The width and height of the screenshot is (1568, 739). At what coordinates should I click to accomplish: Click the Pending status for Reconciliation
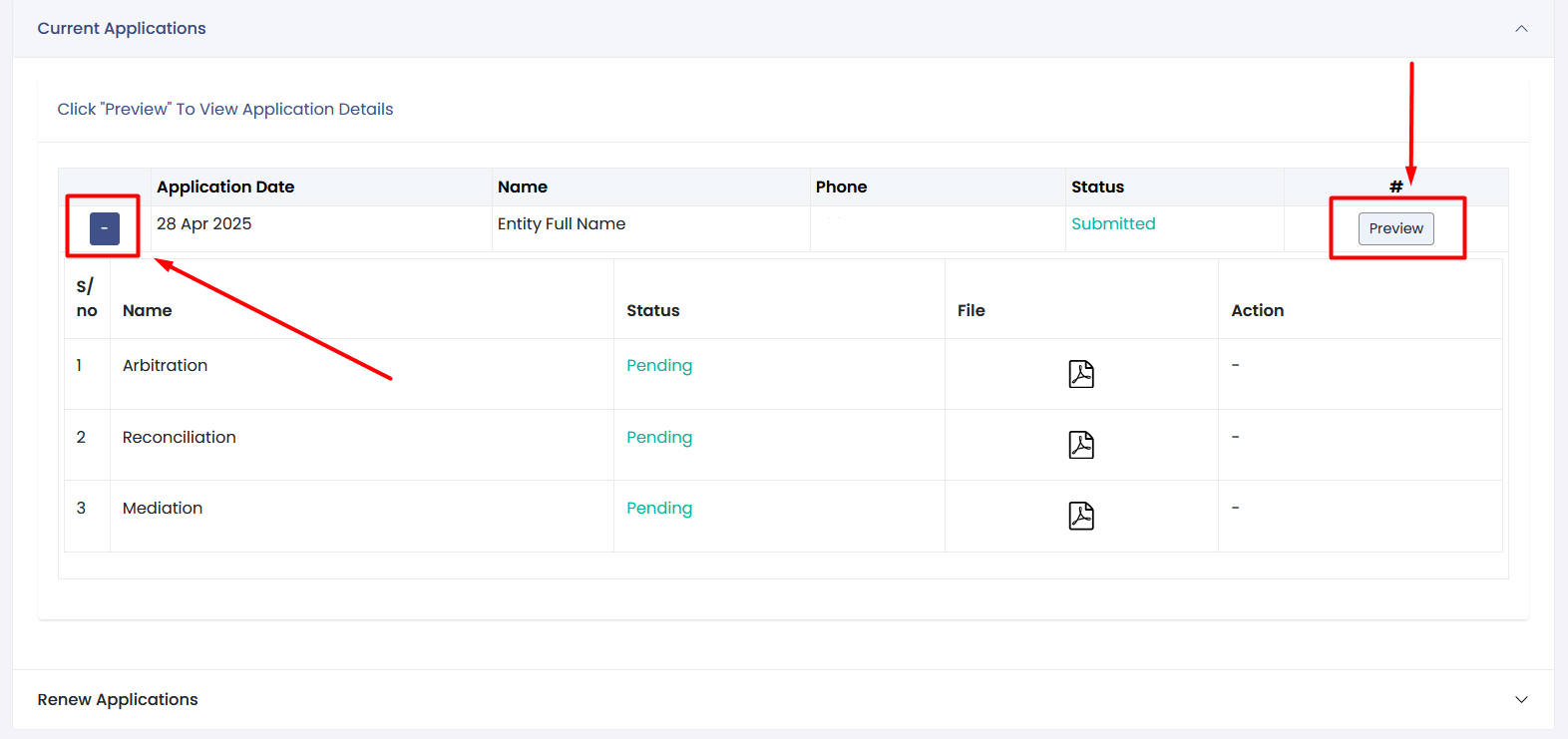pyautogui.click(x=659, y=438)
